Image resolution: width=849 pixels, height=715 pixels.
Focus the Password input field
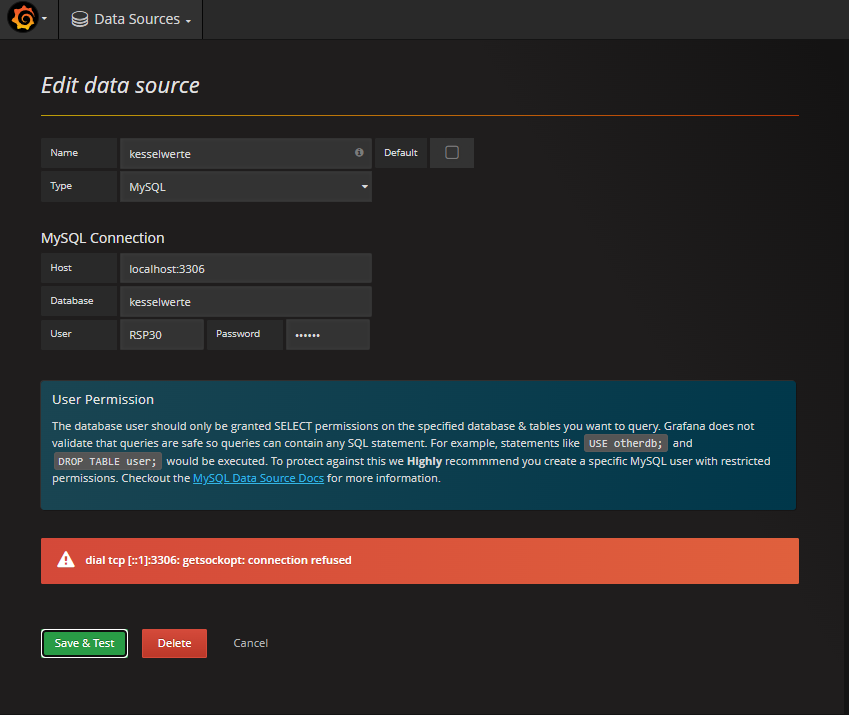click(327, 335)
